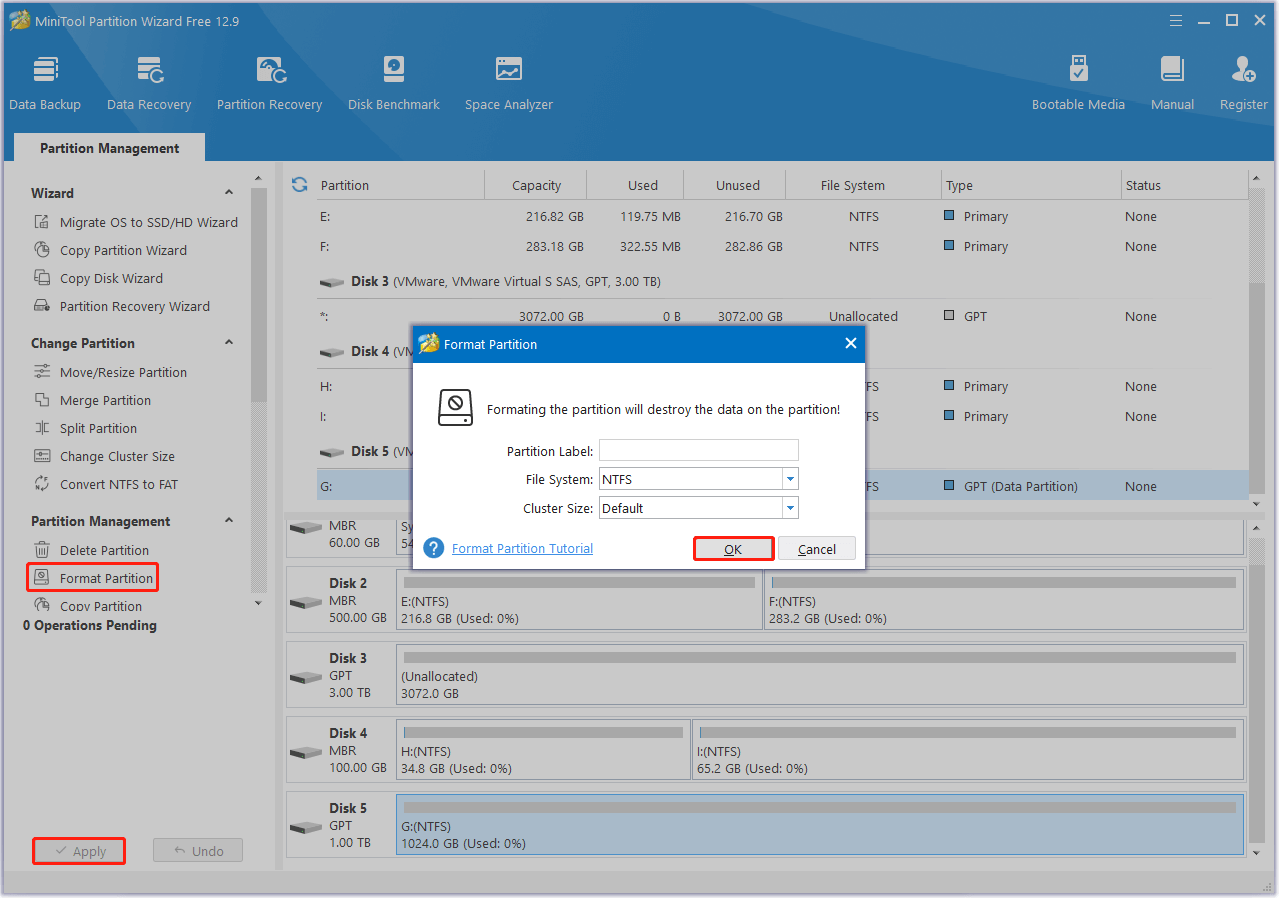Open Space Analyzer
The width and height of the screenshot is (1279, 898).
point(508,82)
